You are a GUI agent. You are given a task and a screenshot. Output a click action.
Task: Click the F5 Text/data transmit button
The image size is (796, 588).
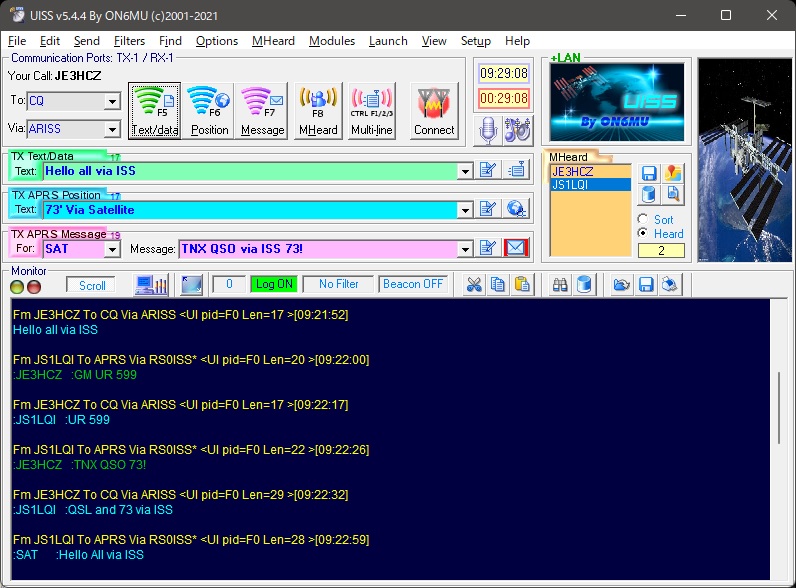click(155, 110)
